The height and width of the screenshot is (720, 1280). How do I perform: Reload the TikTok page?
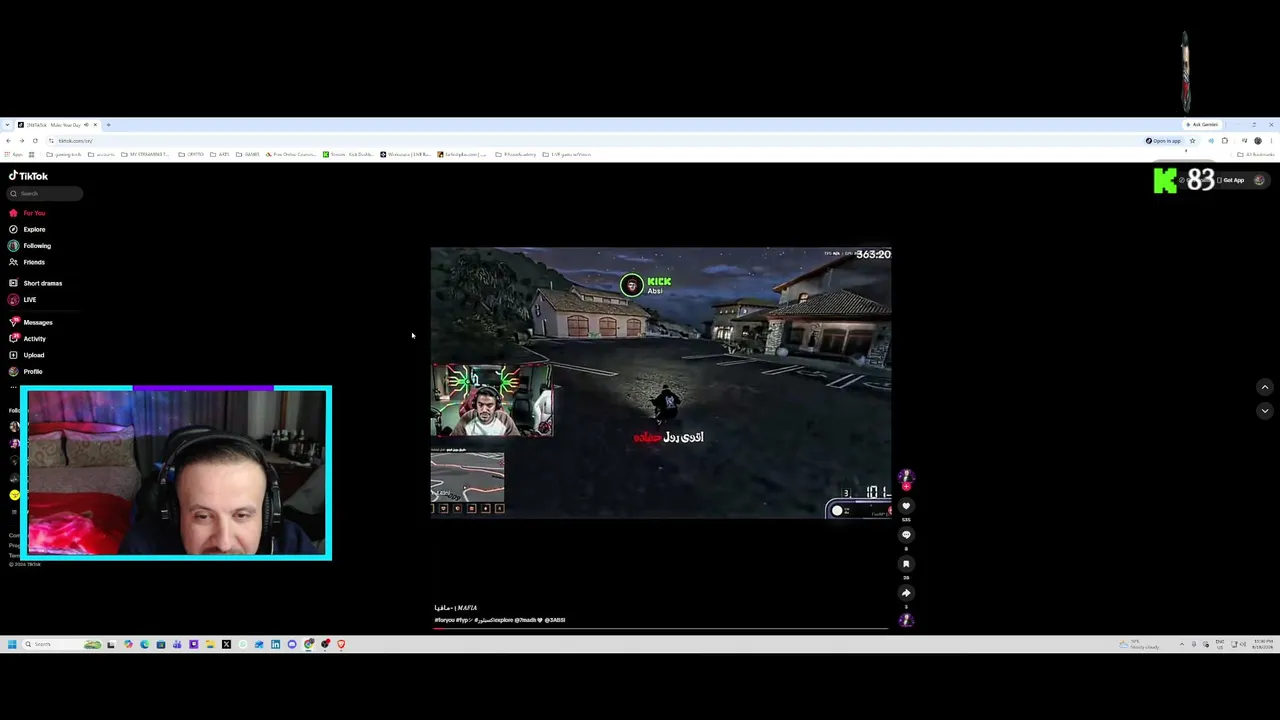point(35,141)
